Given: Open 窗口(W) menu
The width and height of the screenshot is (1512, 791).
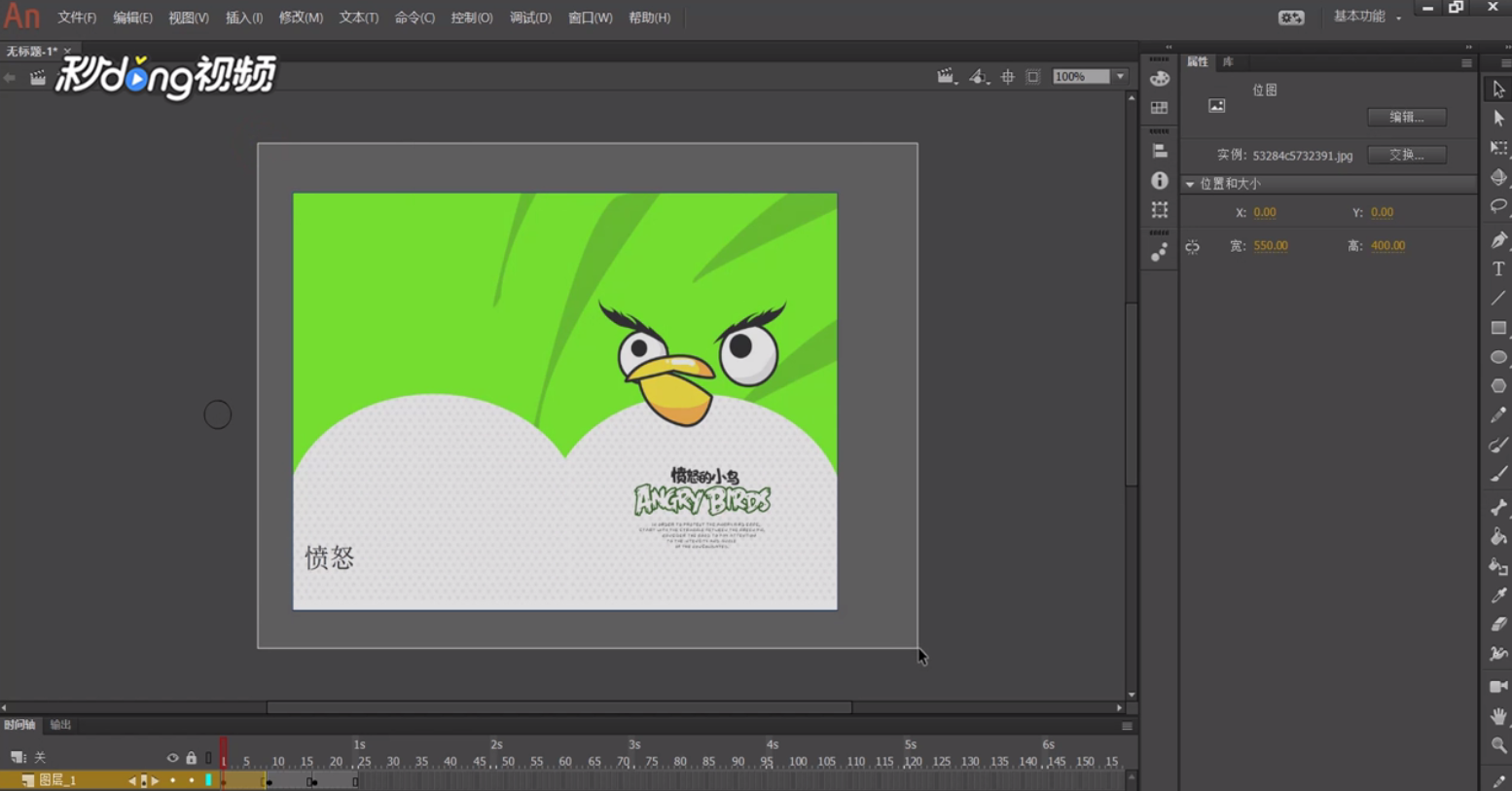Looking at the screenshot, I should [590, 18].
